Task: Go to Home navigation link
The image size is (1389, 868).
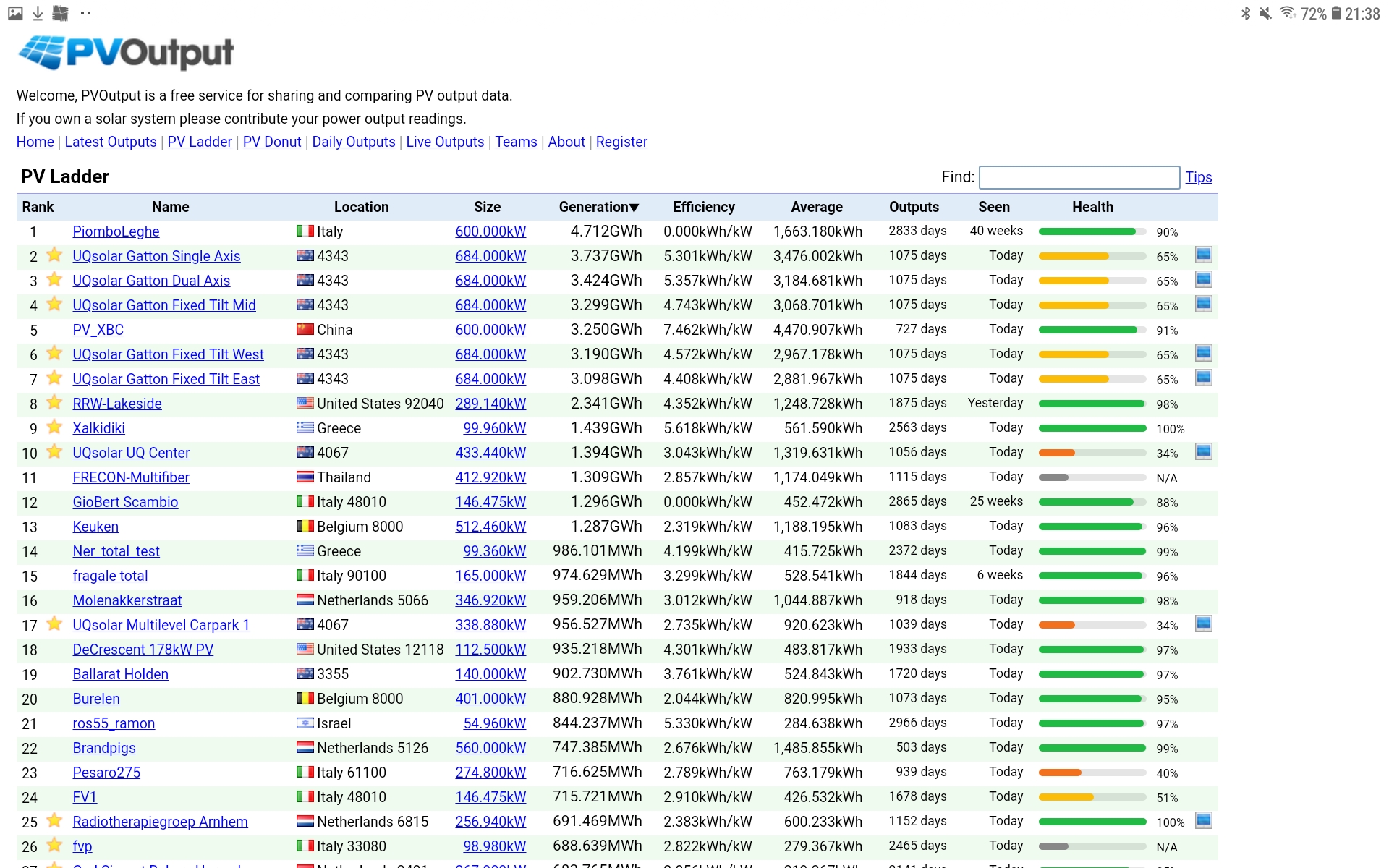Action: pos(35,142)
